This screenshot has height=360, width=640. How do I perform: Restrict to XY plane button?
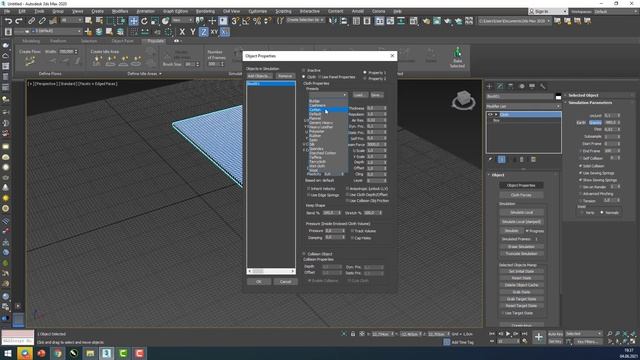[x=214, y=31]
